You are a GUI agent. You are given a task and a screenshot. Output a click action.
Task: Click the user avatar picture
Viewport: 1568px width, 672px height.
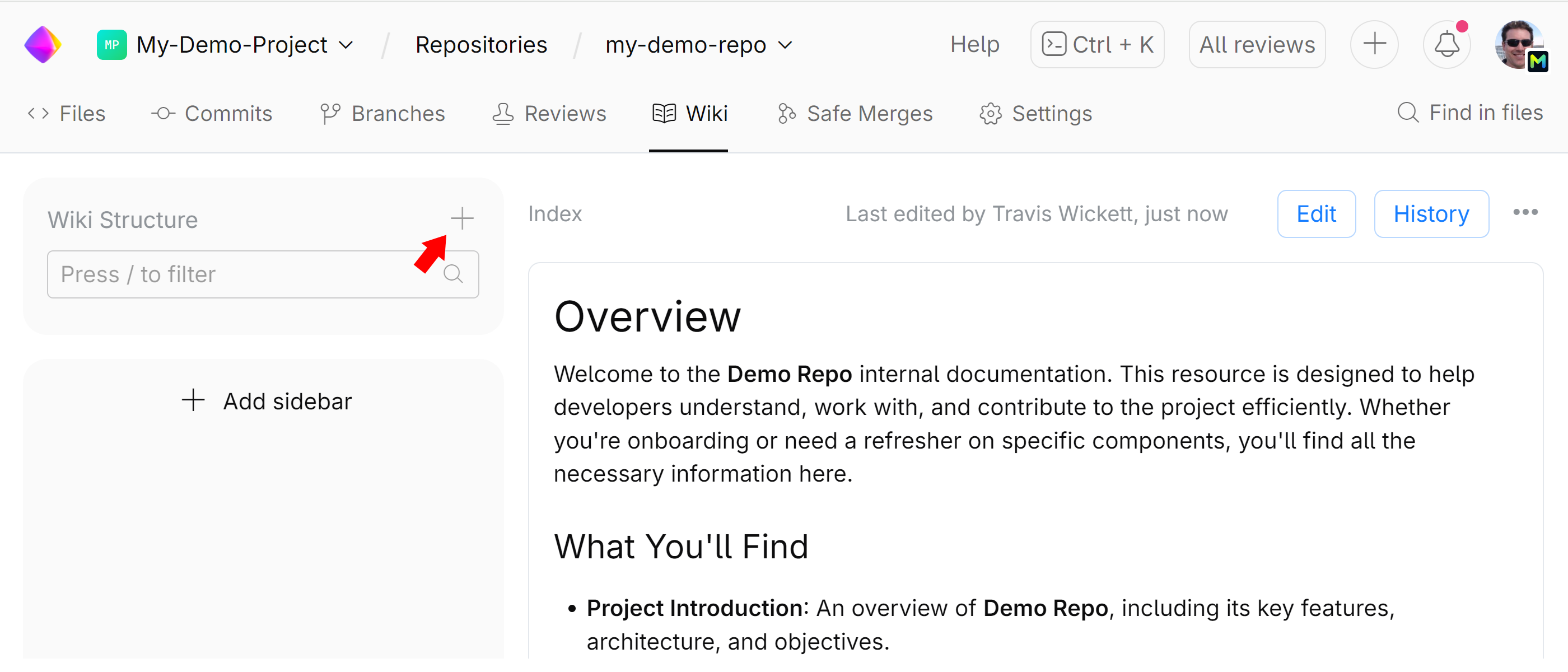(1520, 44)
